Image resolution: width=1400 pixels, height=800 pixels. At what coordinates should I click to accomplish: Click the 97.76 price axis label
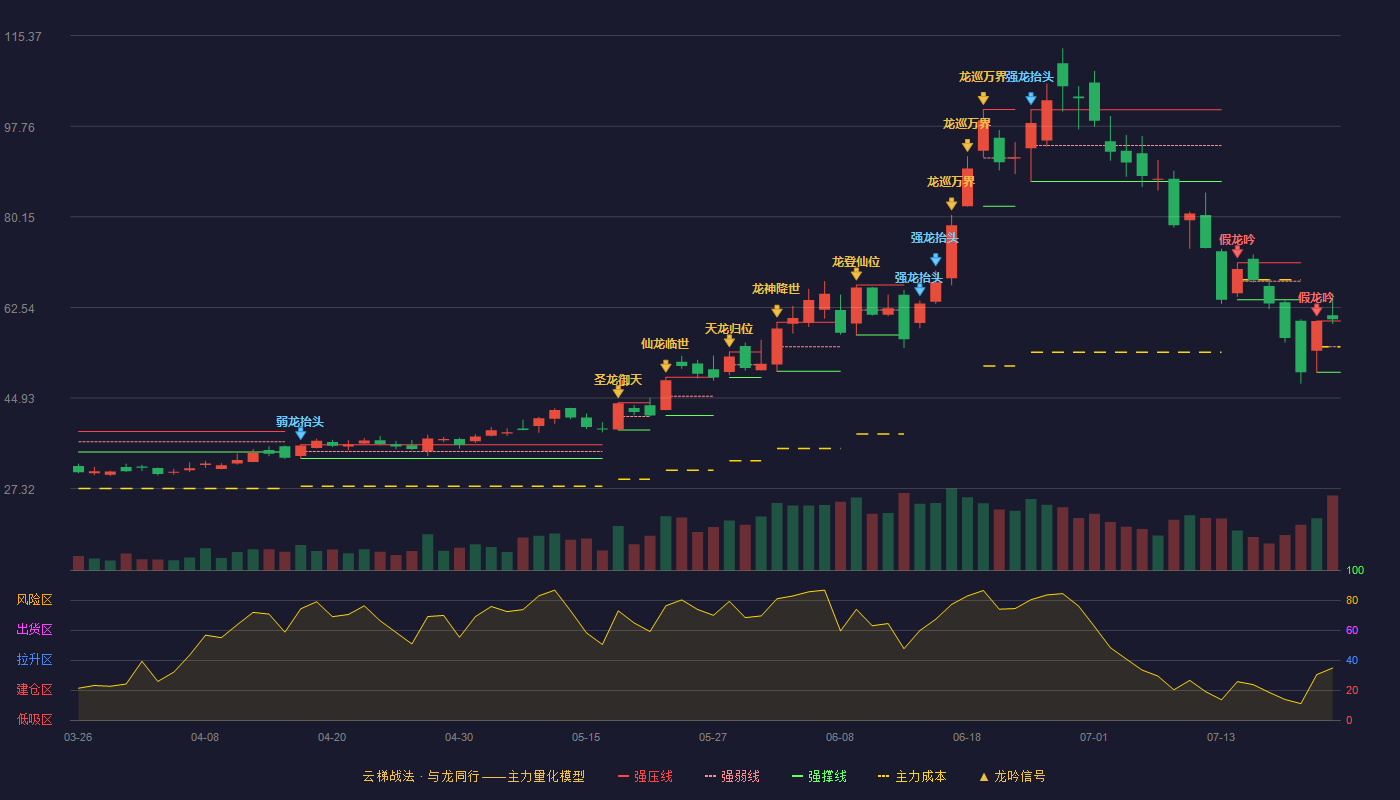click(x=23, y=127)
